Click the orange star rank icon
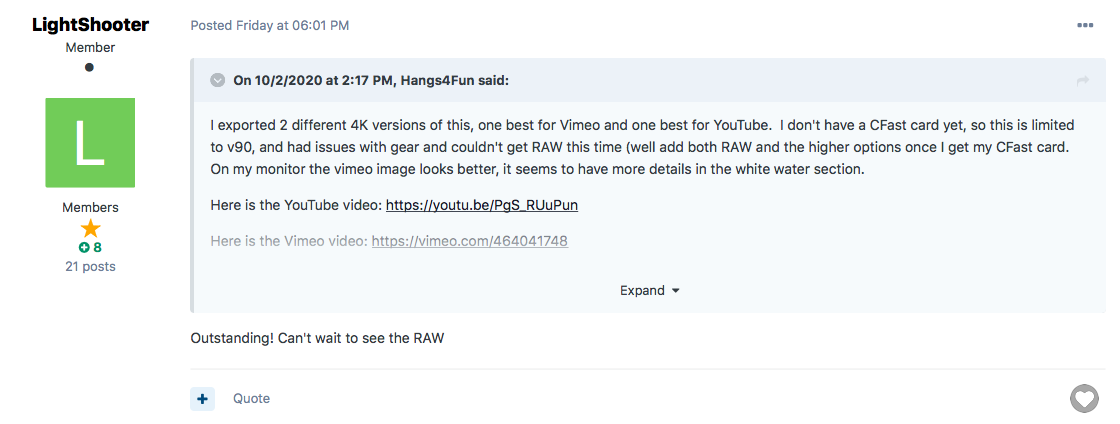1120x424 pixels. (x=90, y=229)
